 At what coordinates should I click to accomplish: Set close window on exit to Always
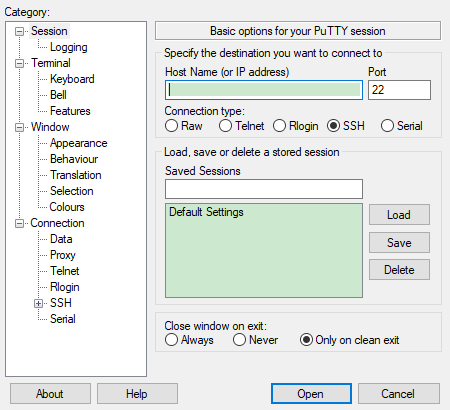171,340
